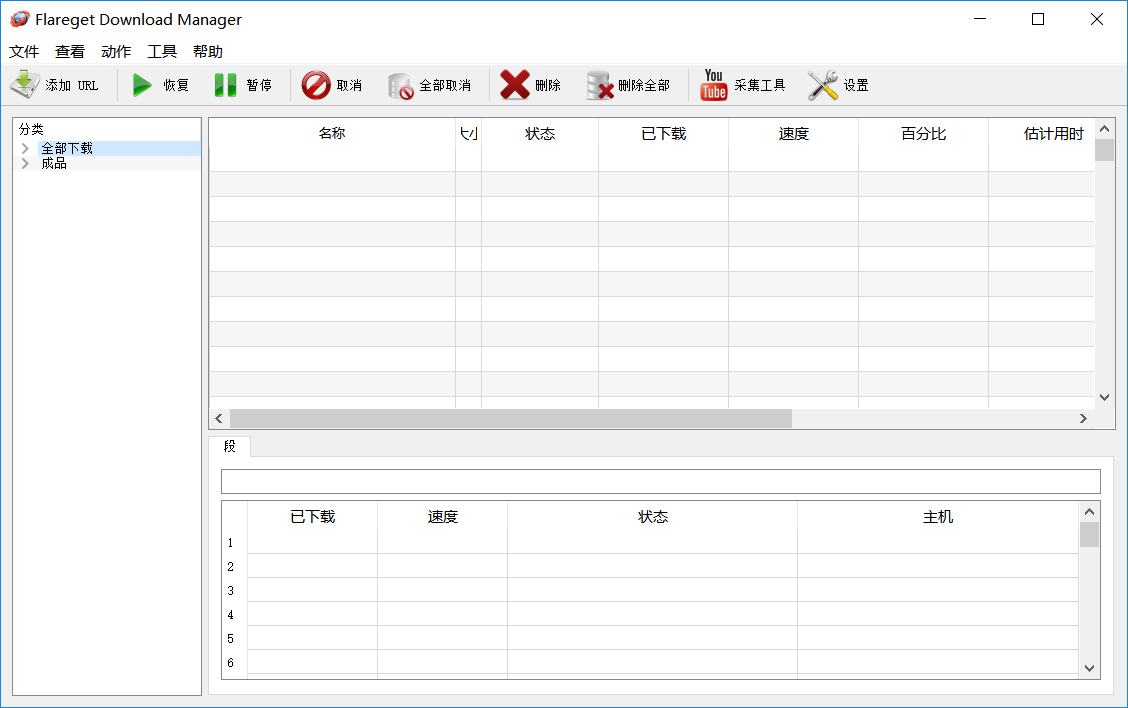Screen dimensions: 1128x708
Task: Click the 已下载 header in segments table
Action: tap(312, 517)
